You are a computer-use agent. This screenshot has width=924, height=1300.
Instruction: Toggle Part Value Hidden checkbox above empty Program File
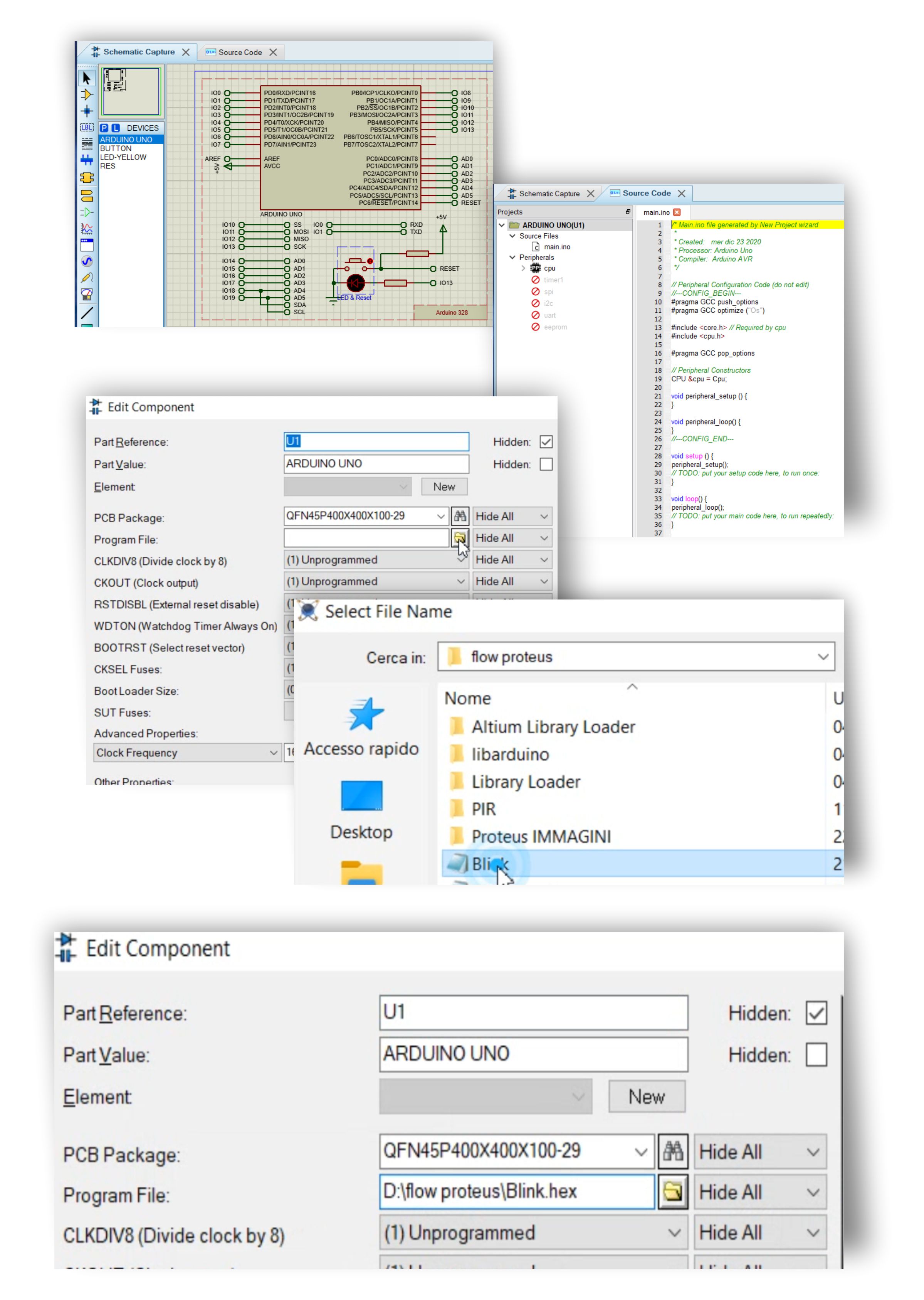pos(546,465)
